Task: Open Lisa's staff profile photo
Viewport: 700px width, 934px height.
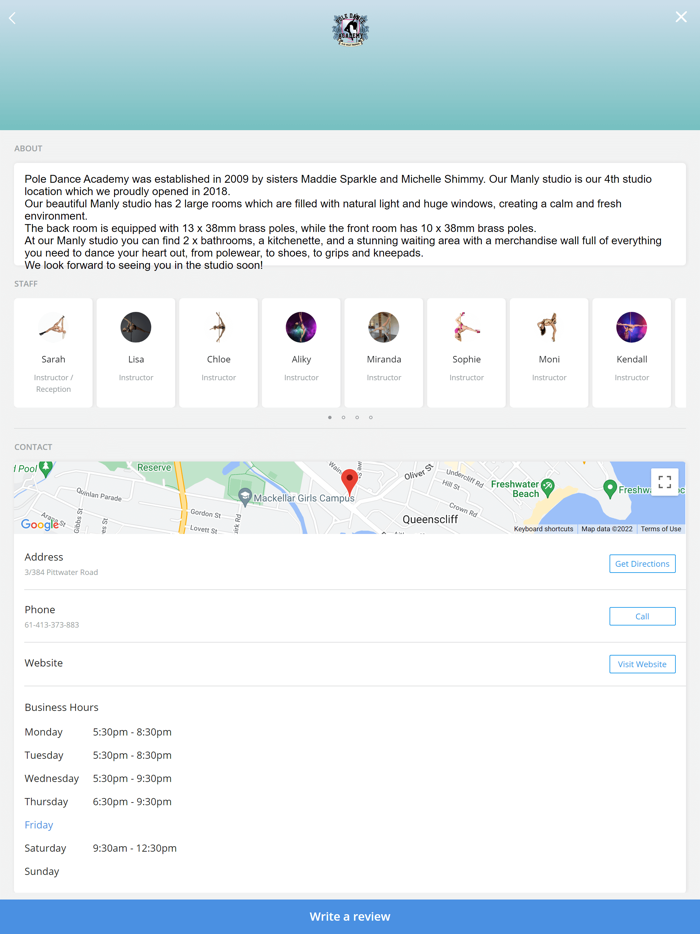Action: [136, 327]
